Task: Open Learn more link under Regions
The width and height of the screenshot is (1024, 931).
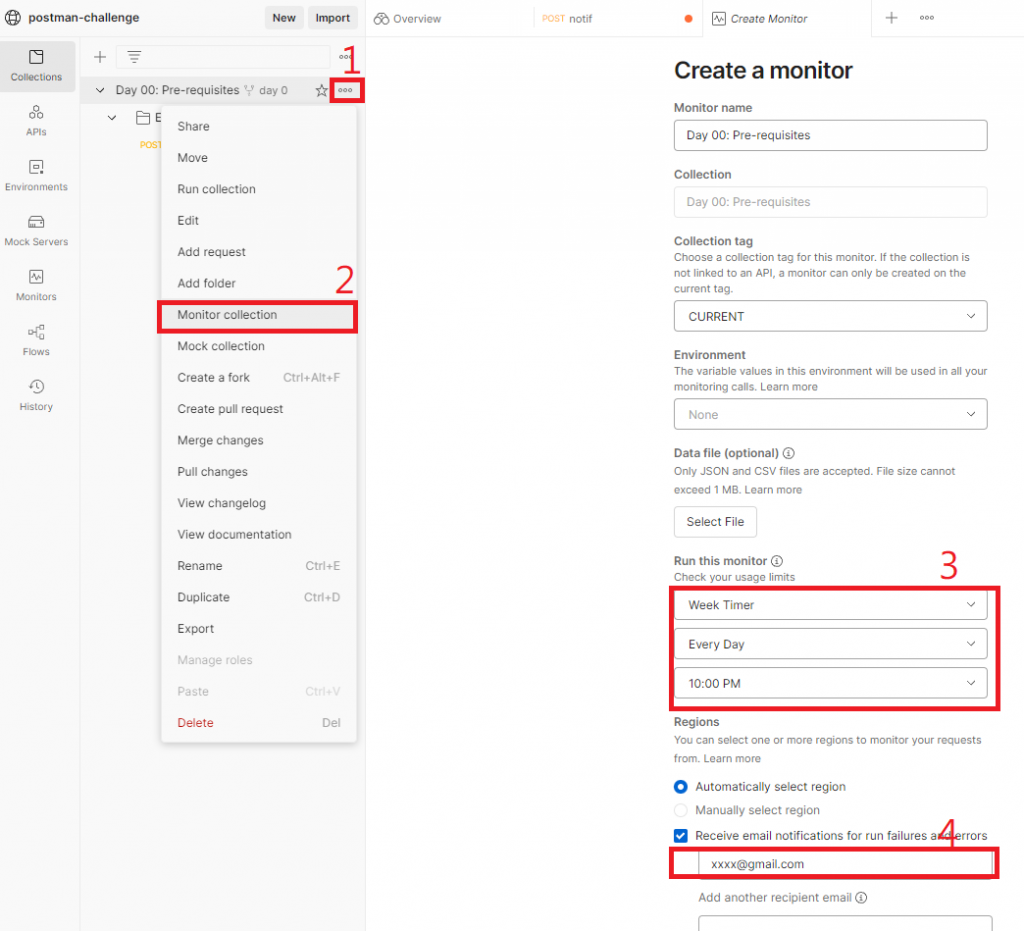Action: pyautogui.click(x=731, y=759)
